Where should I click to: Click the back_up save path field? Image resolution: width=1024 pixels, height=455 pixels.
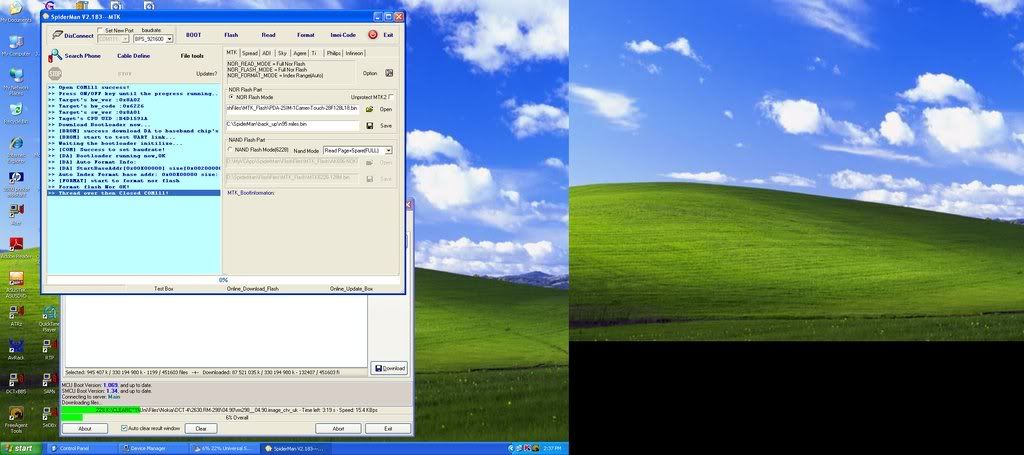pos(293,125)
